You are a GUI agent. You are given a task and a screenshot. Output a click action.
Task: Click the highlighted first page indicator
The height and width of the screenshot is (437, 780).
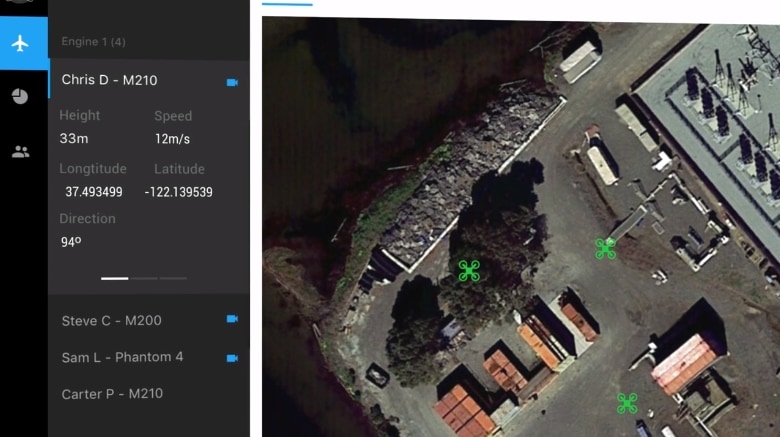115,278
